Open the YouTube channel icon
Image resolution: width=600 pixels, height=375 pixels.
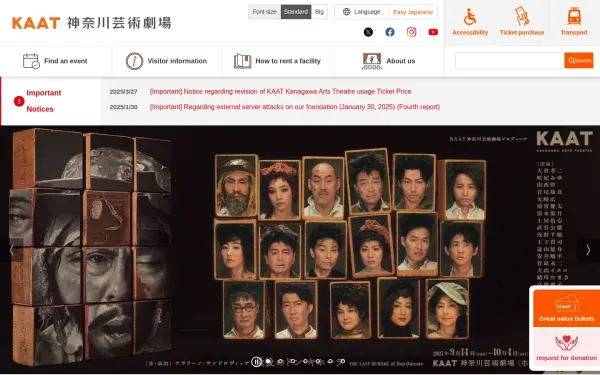pyautogui.click(x=433, y=32)
